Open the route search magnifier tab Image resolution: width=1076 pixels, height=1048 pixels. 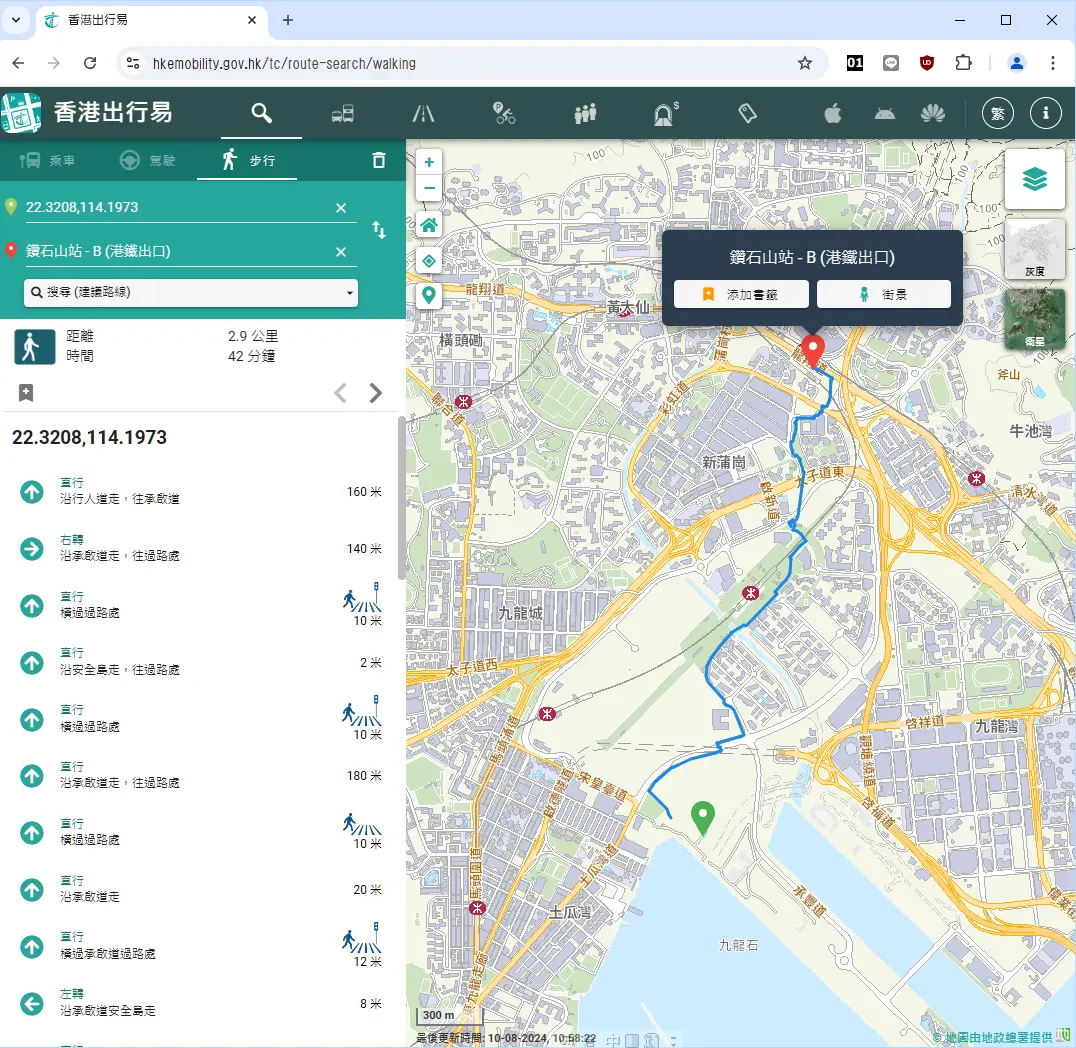coord(261,113)
